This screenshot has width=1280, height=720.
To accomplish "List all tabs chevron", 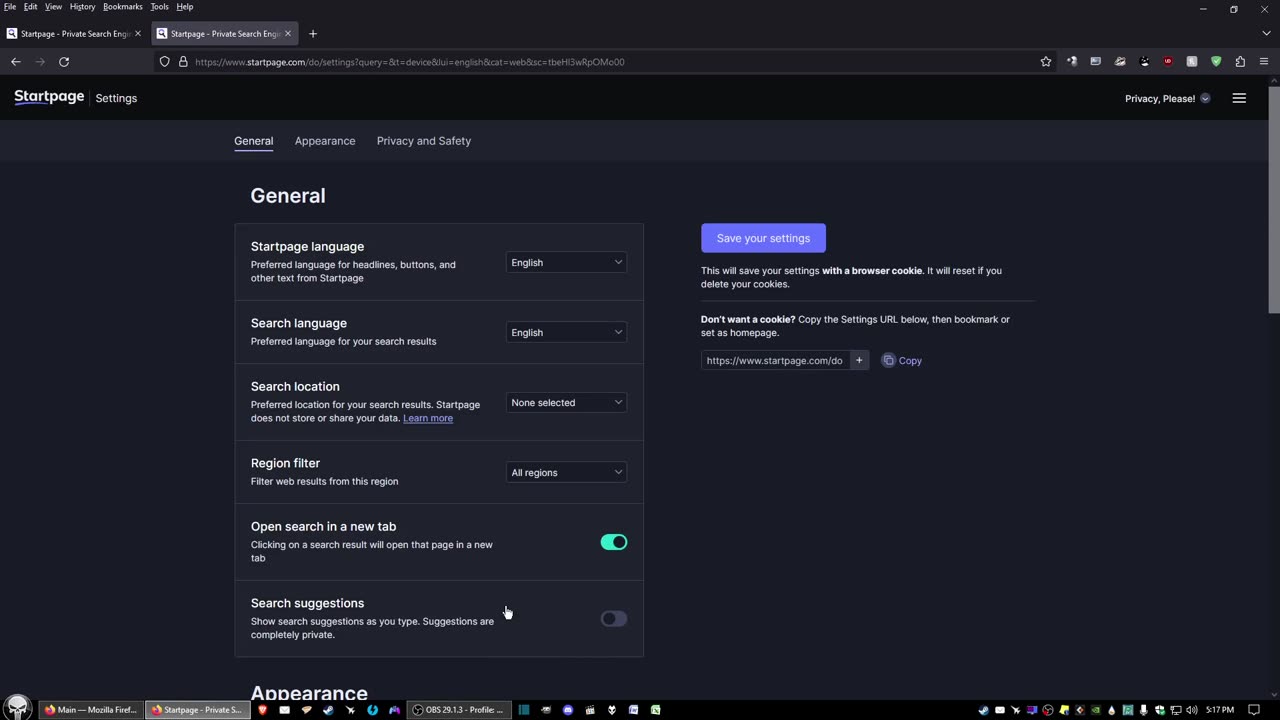I will (x=1266, y=33).
